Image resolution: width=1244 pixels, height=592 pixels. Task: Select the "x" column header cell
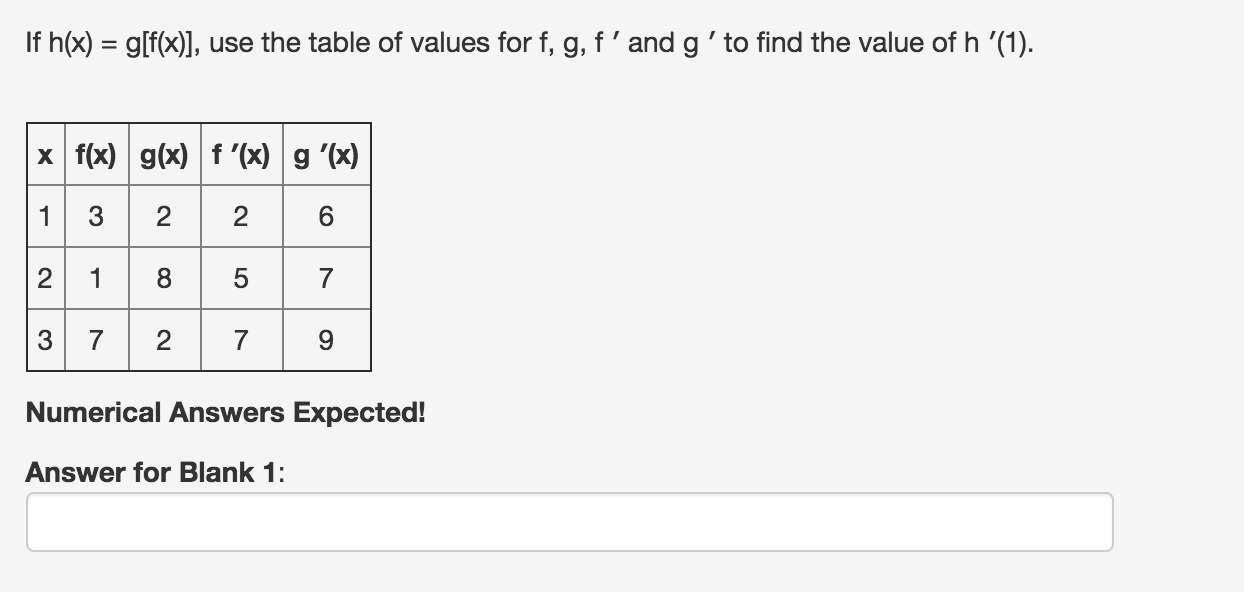(46, 155)
